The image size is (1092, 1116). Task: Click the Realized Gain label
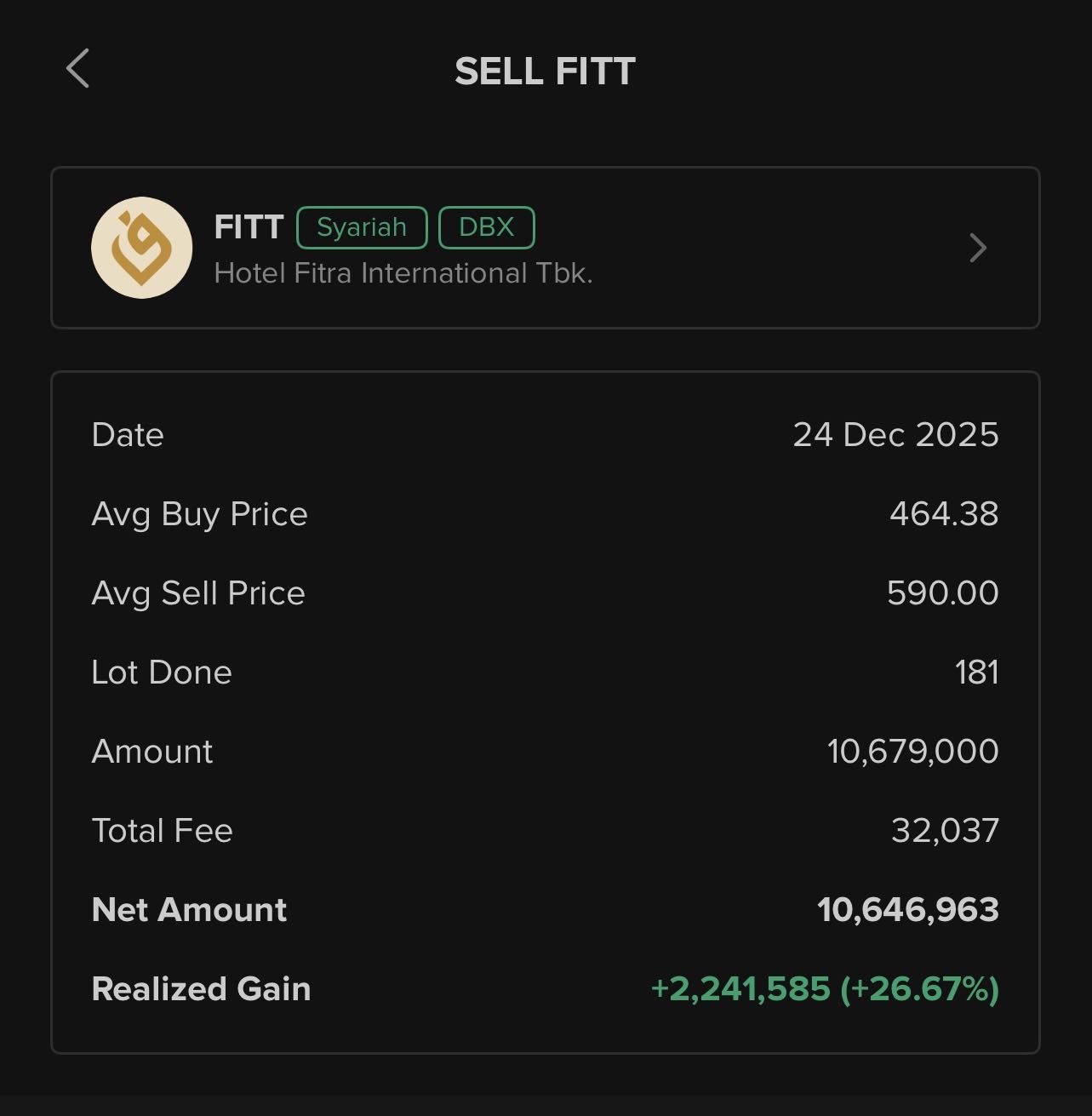pos(201,989)
